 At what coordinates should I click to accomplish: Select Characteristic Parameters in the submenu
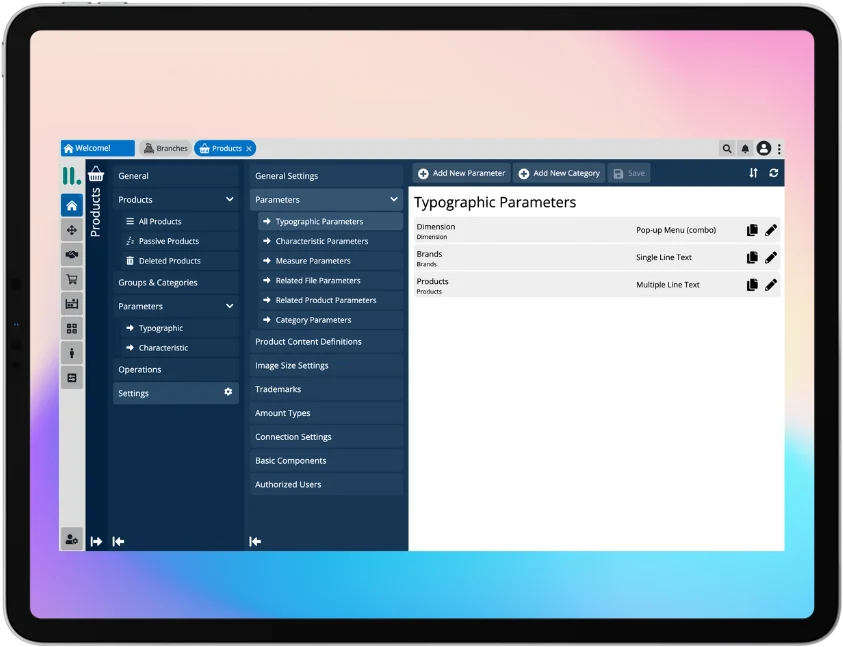click(x=320, y=240)
